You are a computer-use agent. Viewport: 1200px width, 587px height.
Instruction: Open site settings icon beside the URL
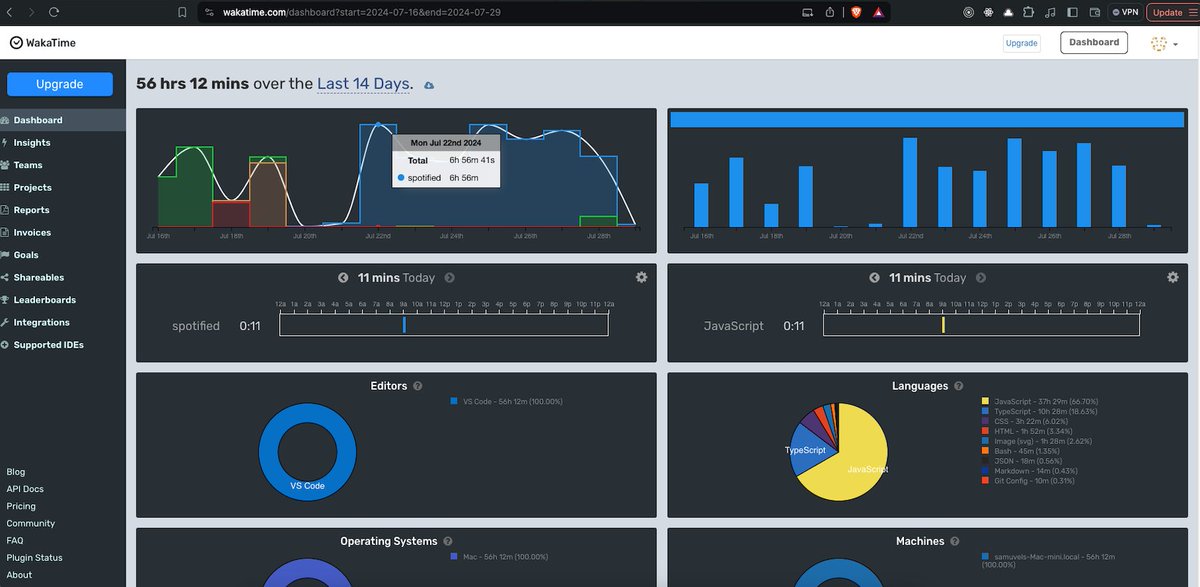[208, 12]
